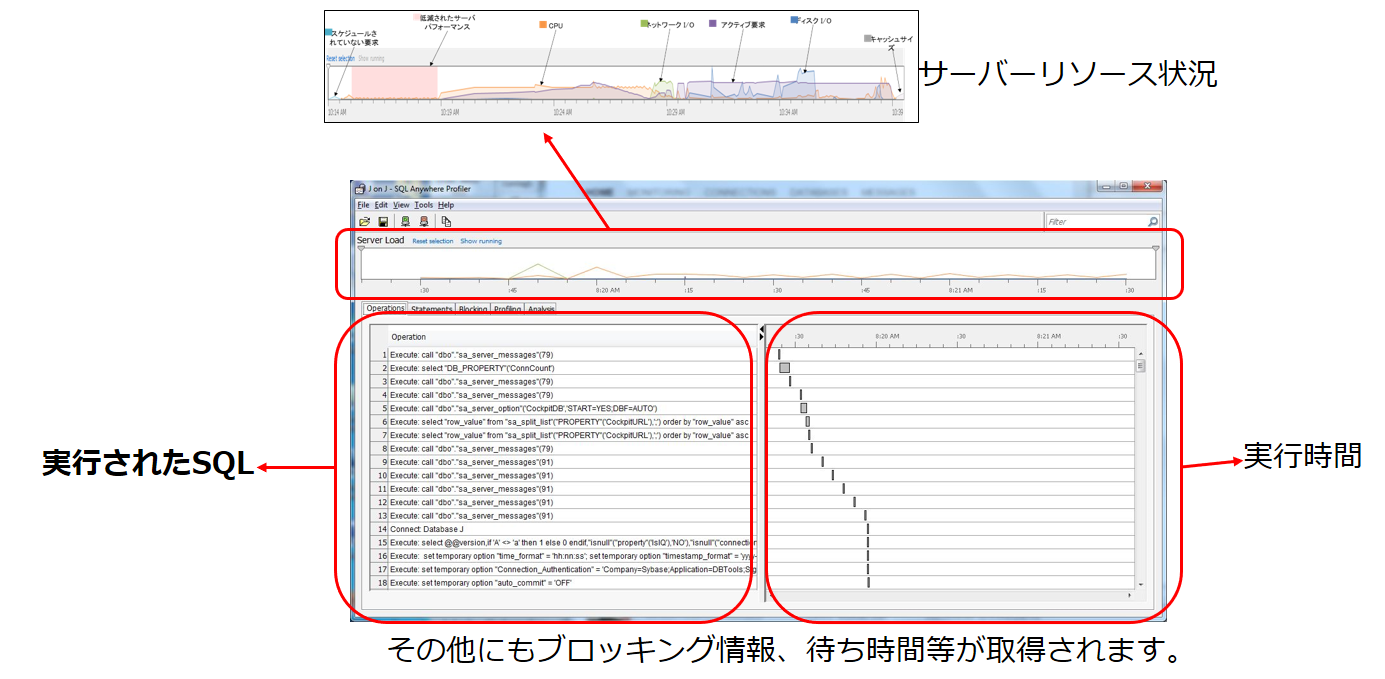This screenshot has height=679, width=1385.
Task: Select the green start-profiling connection icon
Action: pyautogui.click(x=405, y=221)
